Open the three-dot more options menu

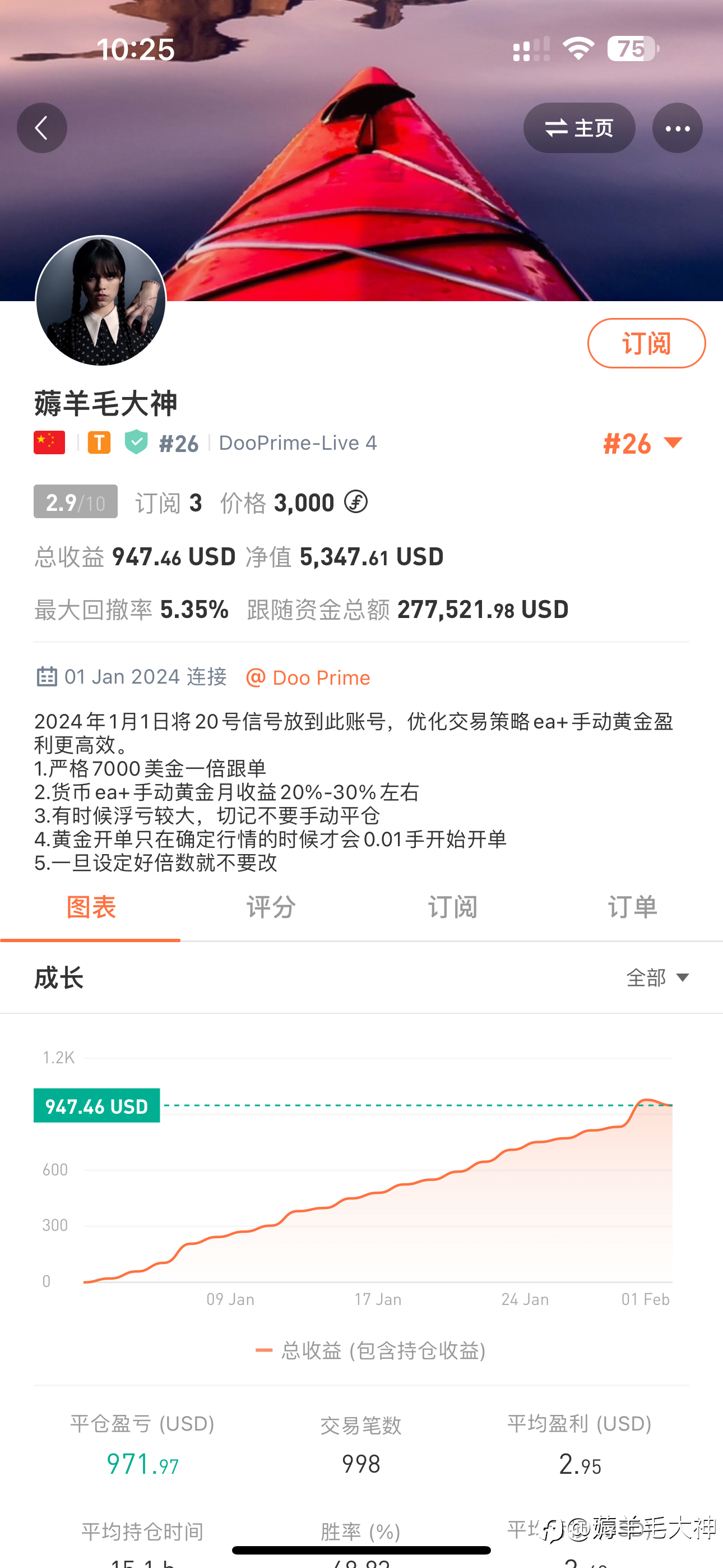(x=678, y=128)
